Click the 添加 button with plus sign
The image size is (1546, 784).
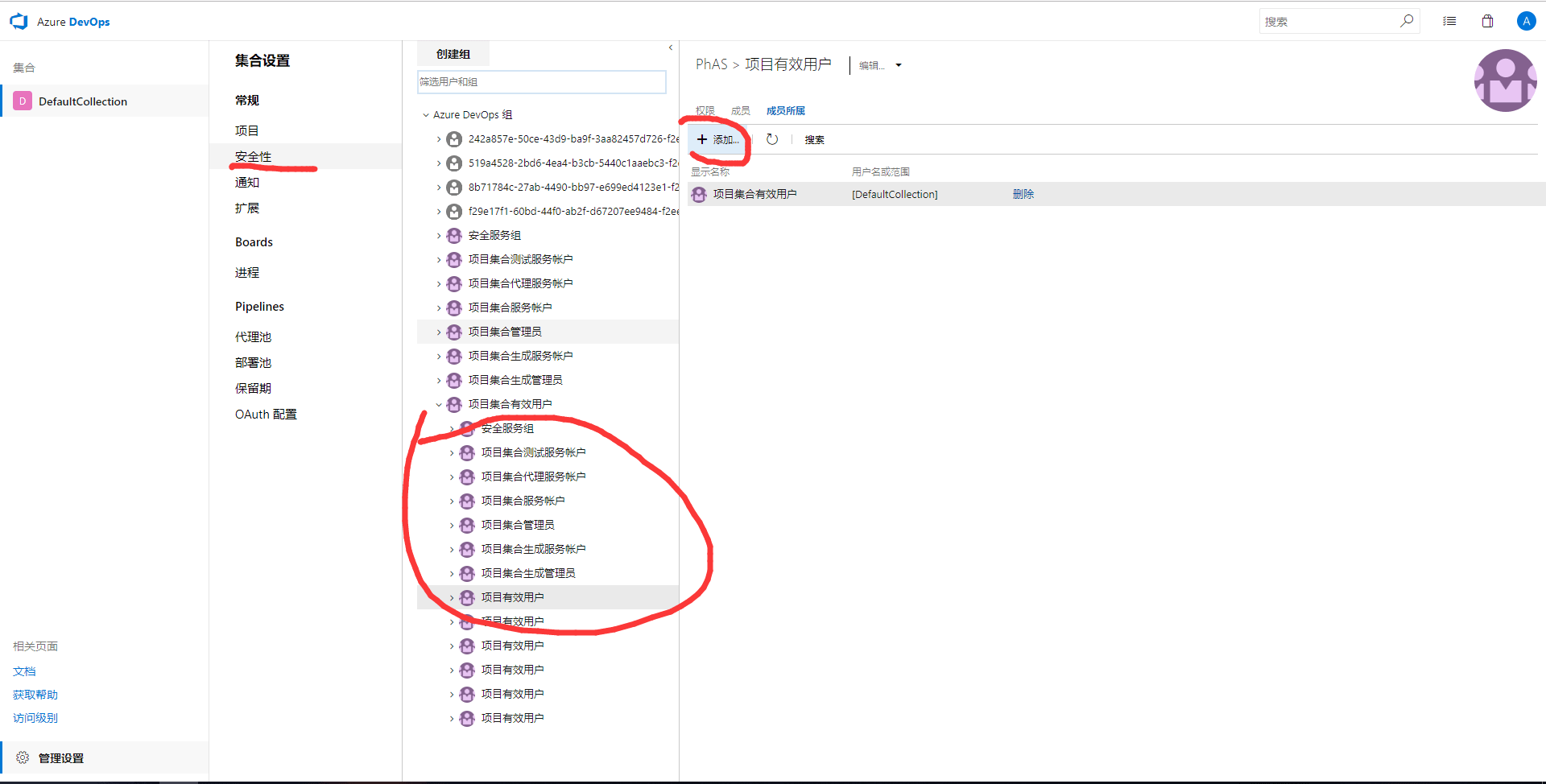tap(717, 139)
